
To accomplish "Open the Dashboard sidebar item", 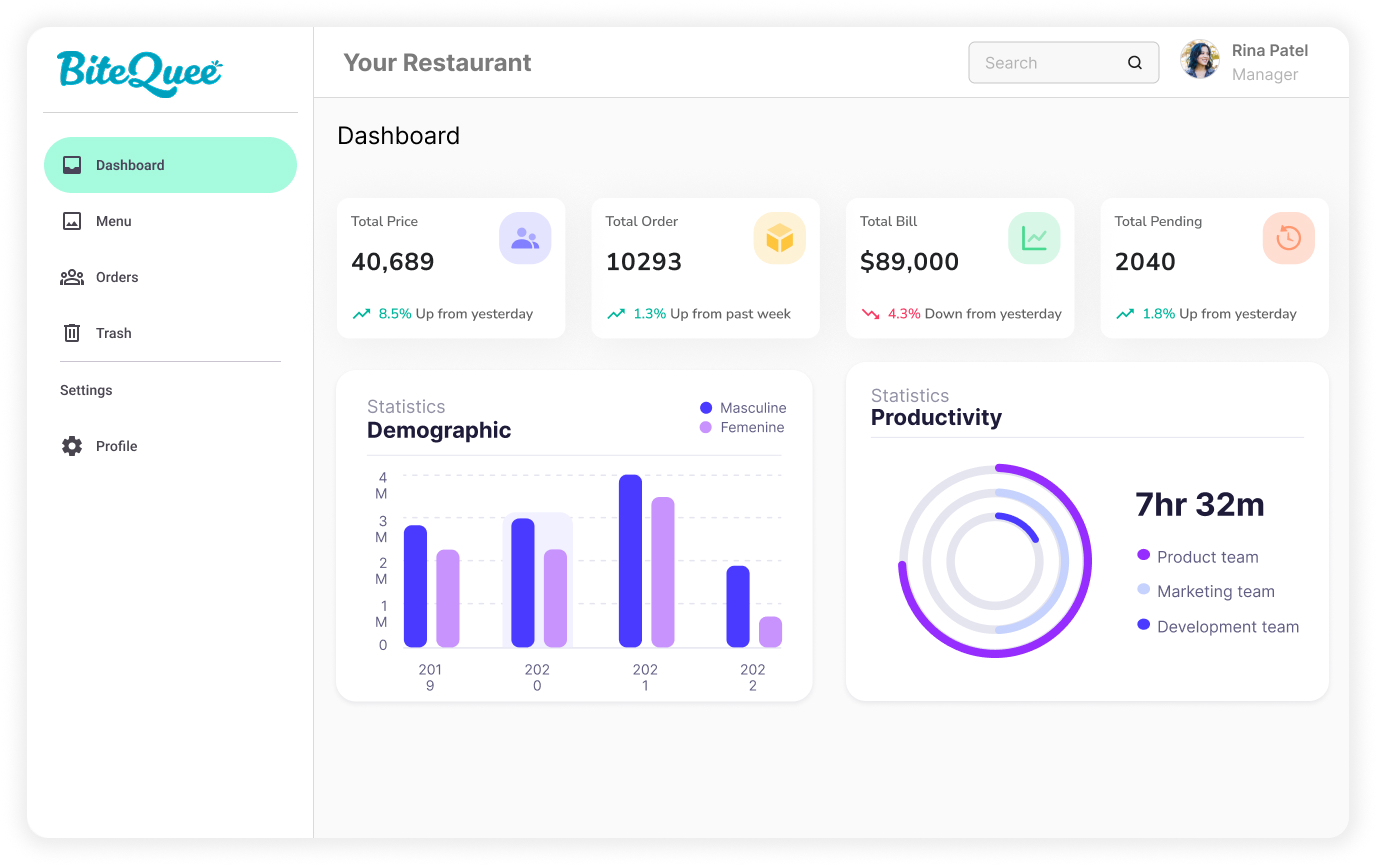I will click(170, 165).
